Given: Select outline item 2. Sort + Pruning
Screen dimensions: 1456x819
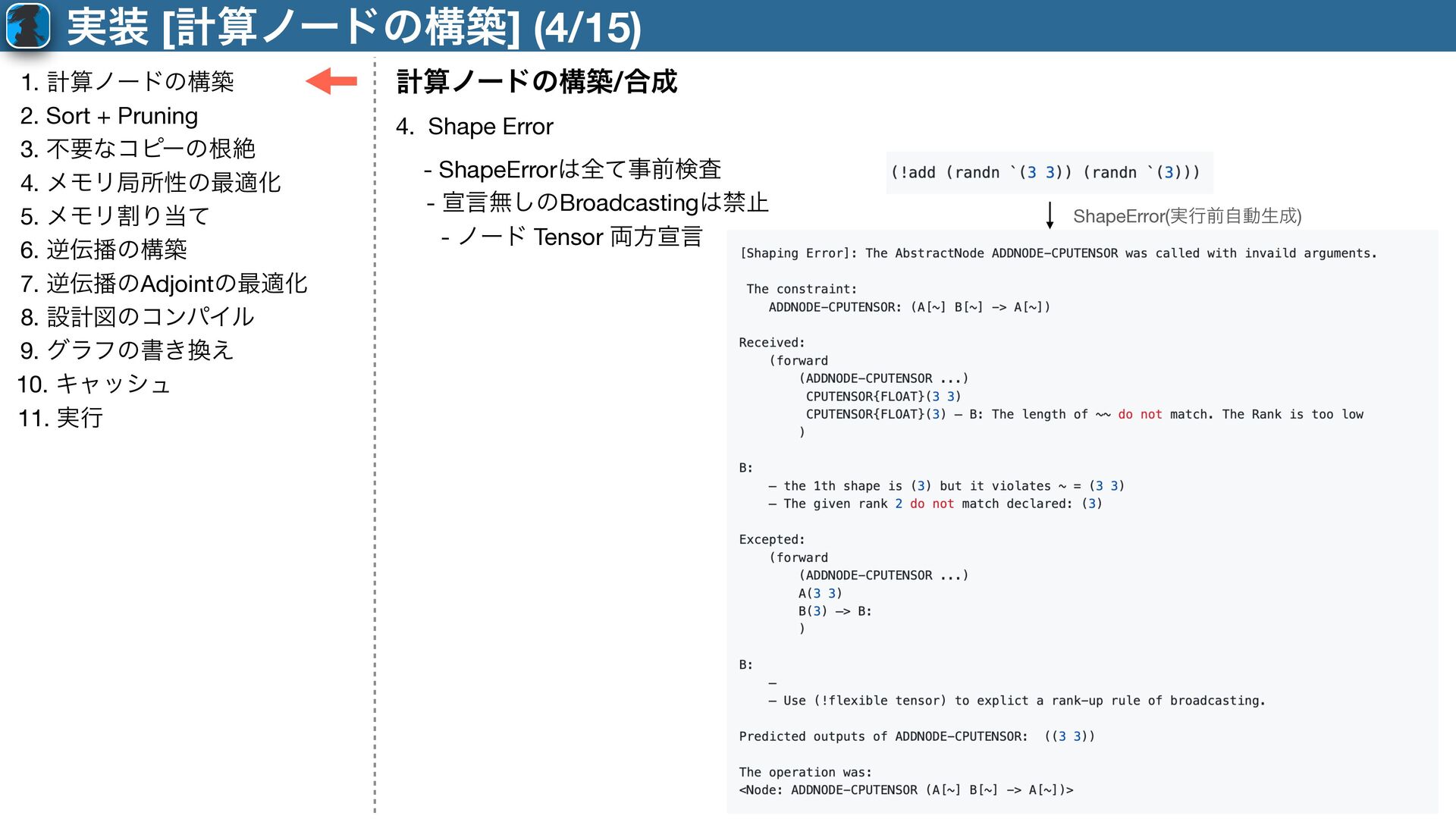Looking at the screenshot, I should [x=109, y=116].
